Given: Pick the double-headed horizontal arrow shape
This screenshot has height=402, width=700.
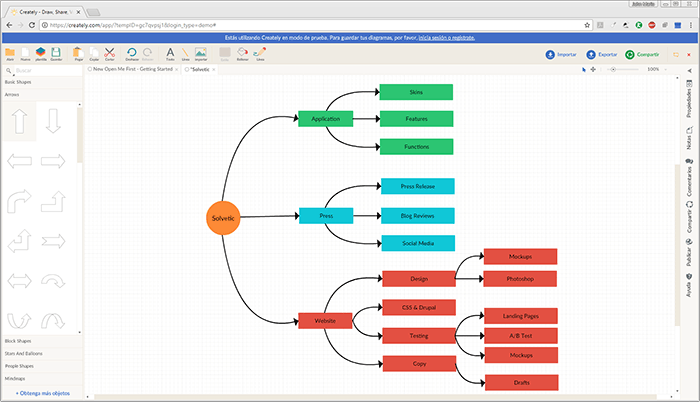Looking at the screenshot, I should (20, 281).
